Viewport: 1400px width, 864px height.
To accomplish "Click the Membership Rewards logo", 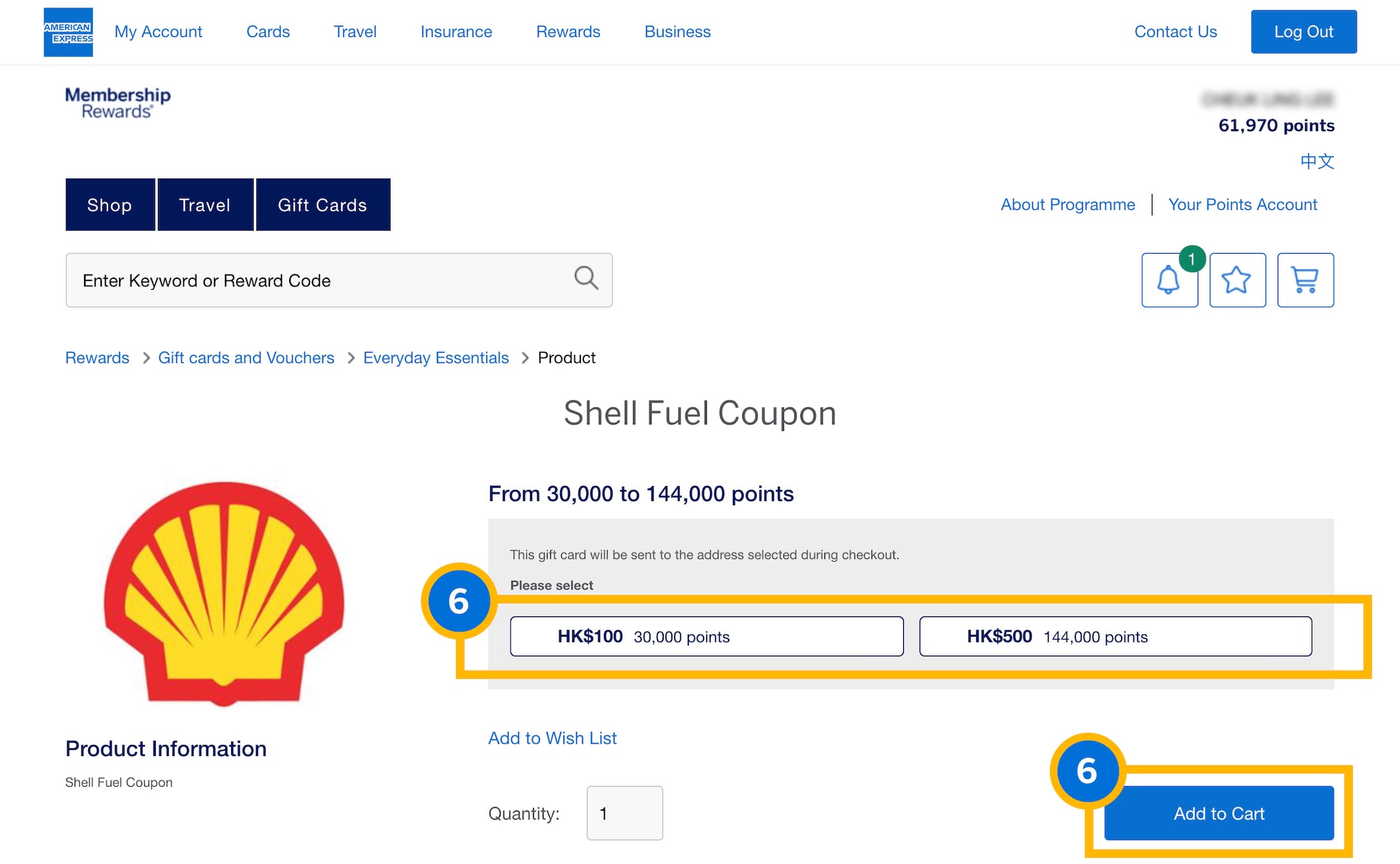I will [x=118, y=103].
